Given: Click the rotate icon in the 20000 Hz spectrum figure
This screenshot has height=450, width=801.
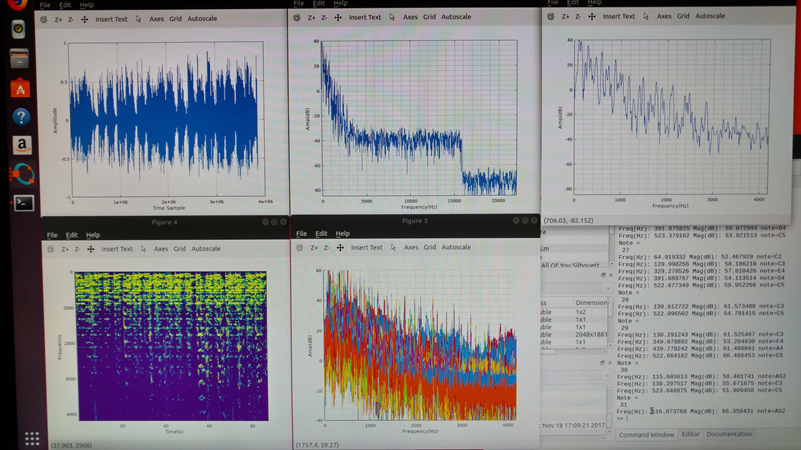Looking at the screenshot, I should (297, 17).
